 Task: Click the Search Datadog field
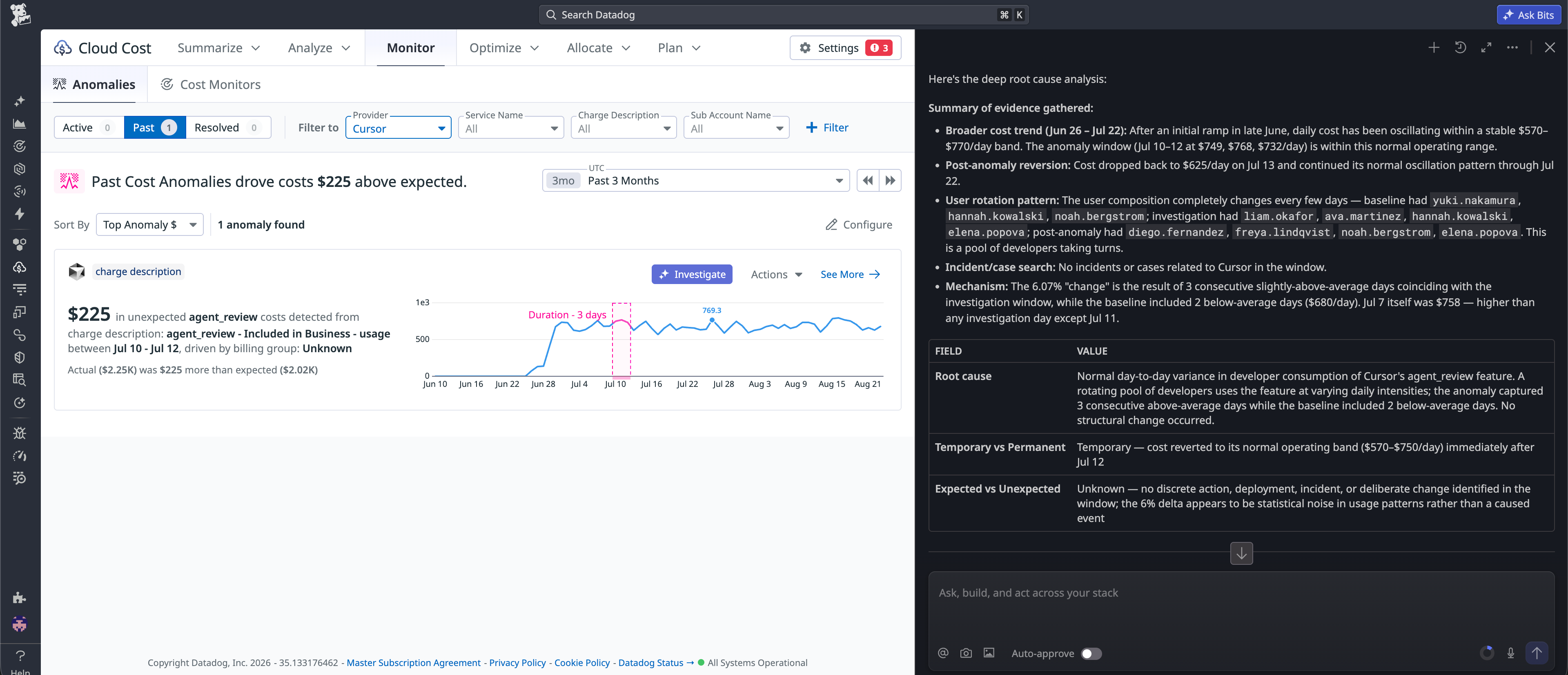(x=784, y=15)
